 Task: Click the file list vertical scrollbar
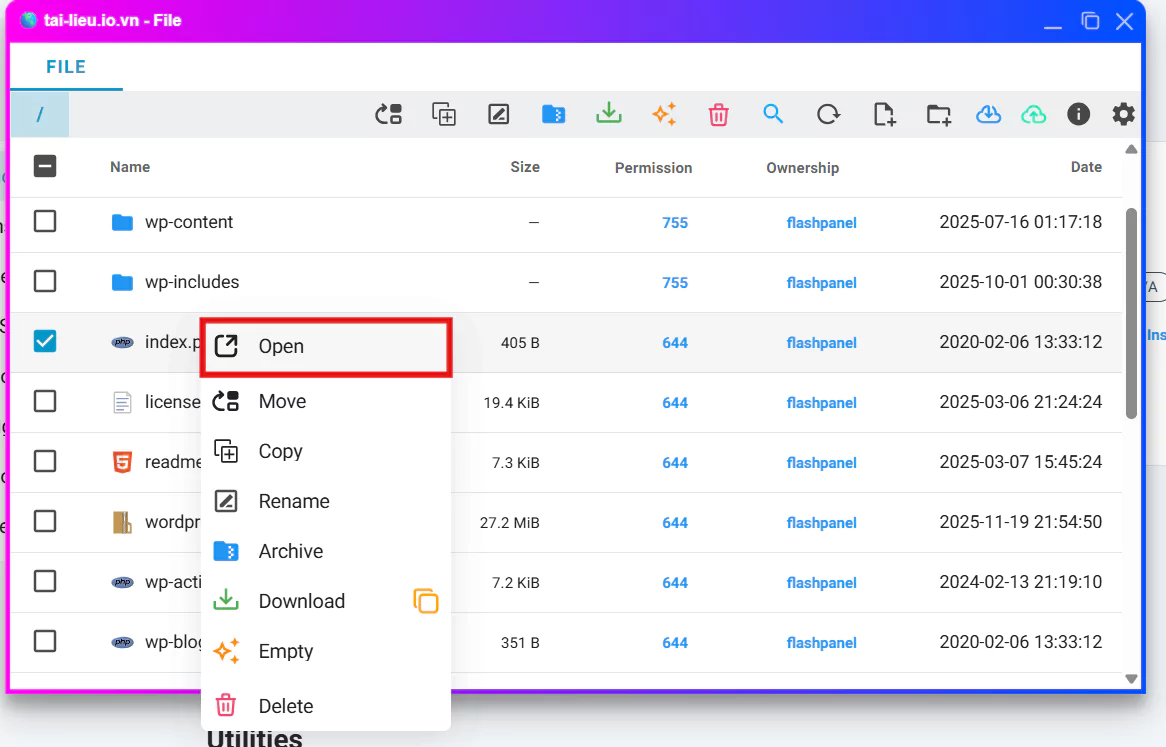pyautogui.click(x=1131, y=312)
